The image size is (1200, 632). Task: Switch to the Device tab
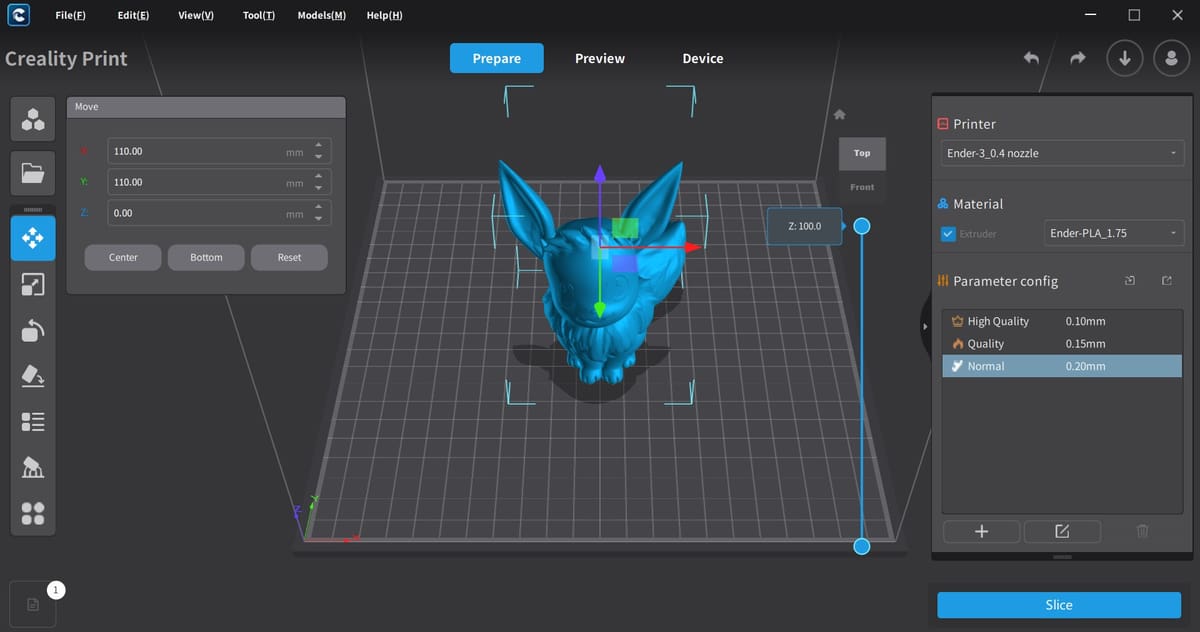coord(703,58)
